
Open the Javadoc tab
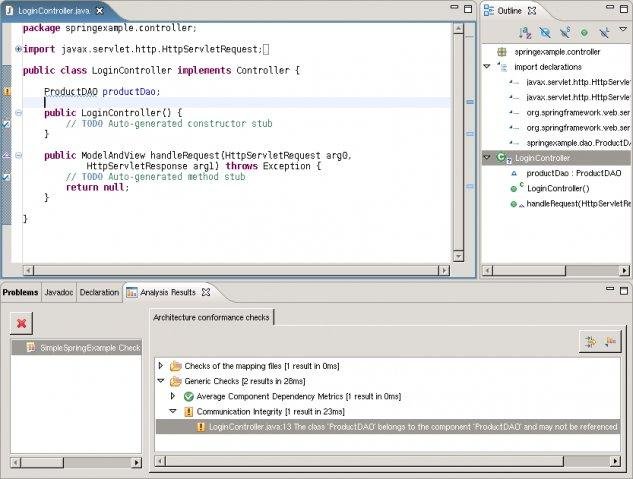tap(59, 292)
